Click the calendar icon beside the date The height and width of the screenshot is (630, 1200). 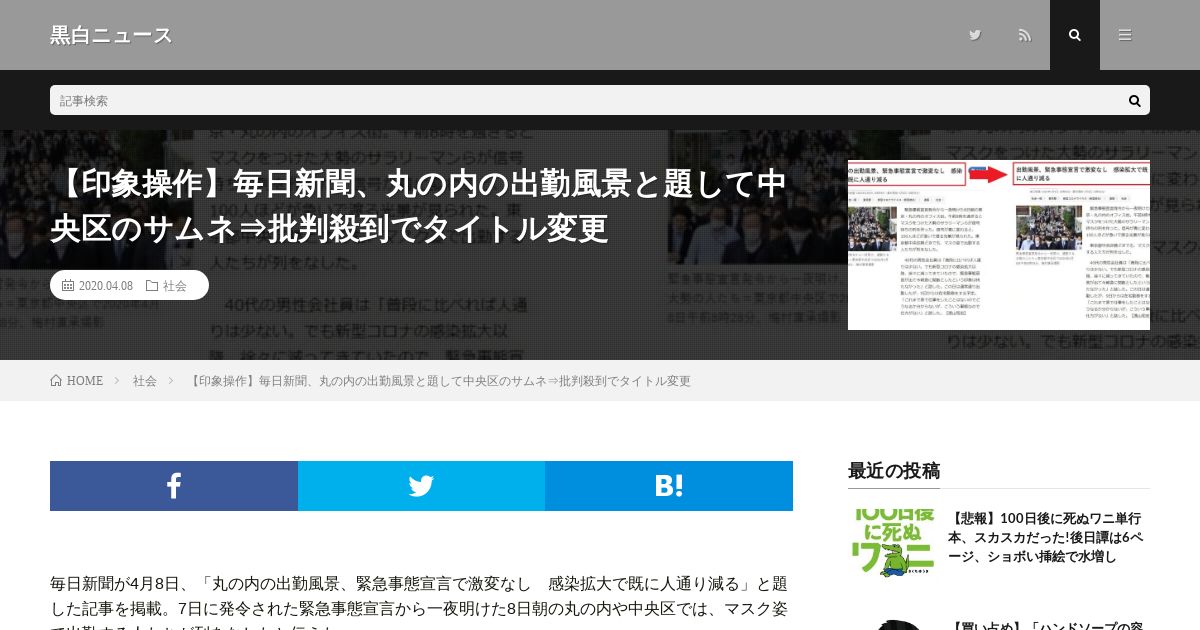pyautogui.click(x=68, y=285)
